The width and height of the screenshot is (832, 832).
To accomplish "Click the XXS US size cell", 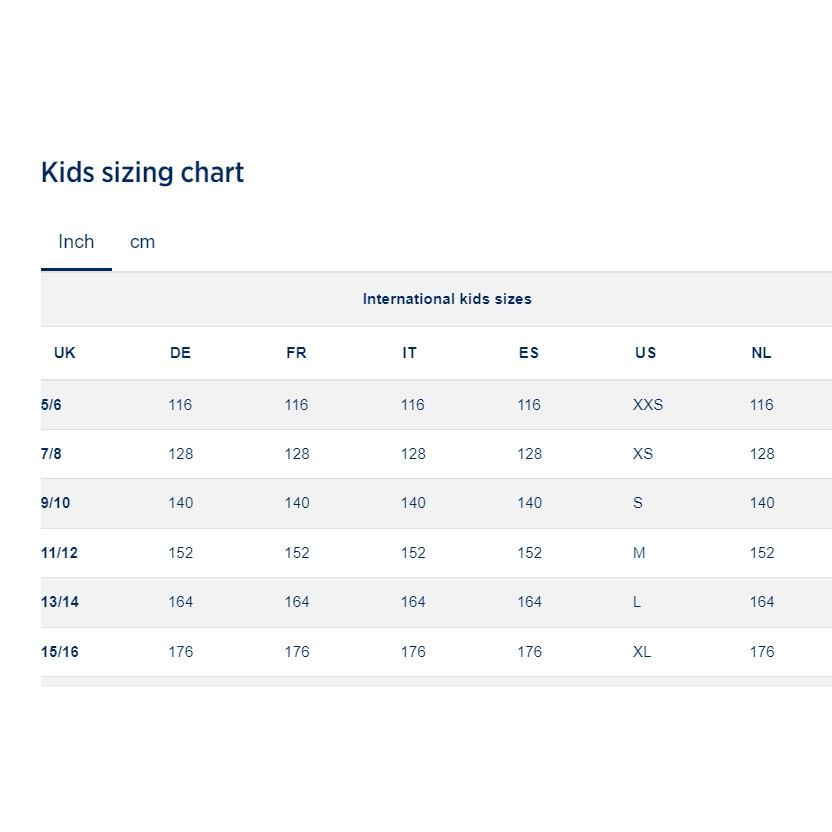I will click(648, 405).
